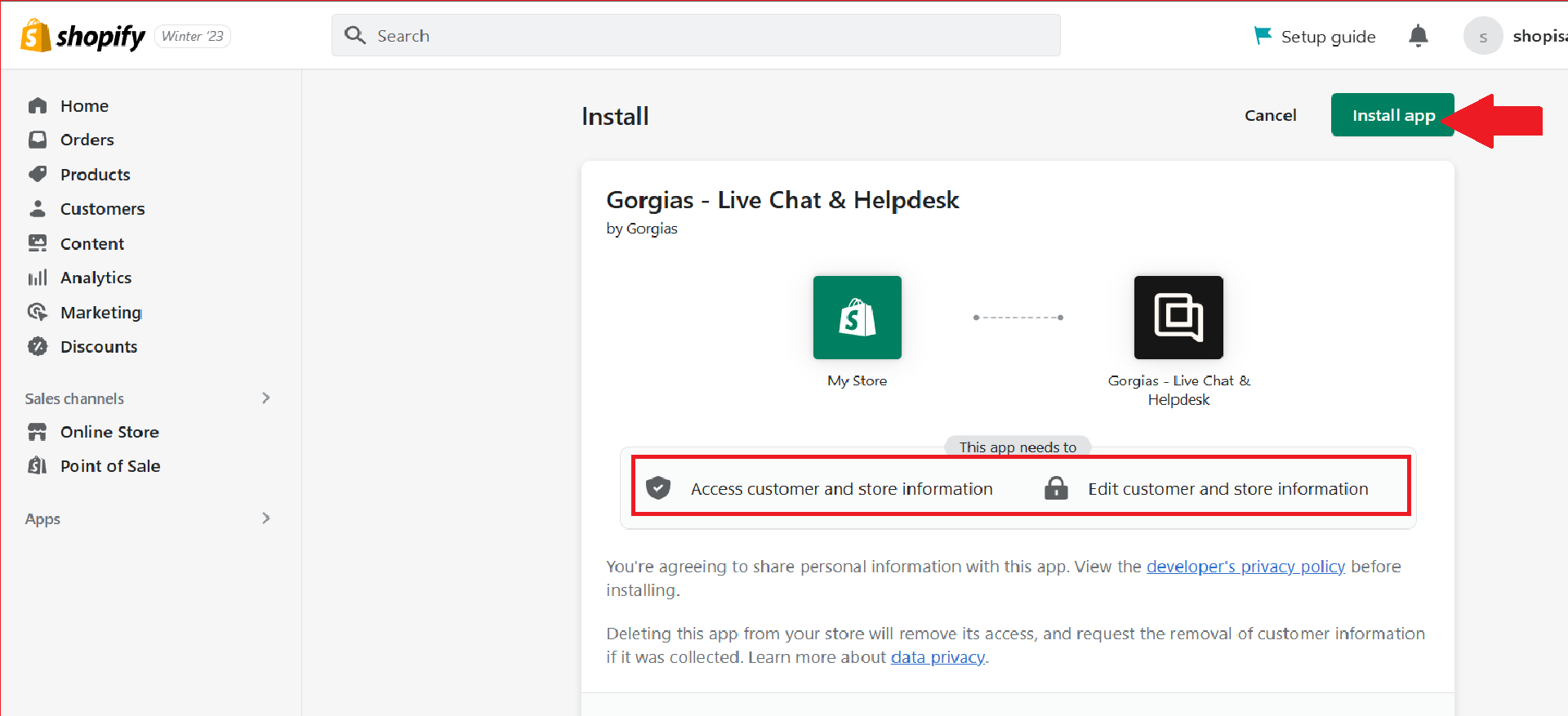Click 'Edit customer and store information' text
Viewport: 1568px width, 716px height.
pos(1228,488)
